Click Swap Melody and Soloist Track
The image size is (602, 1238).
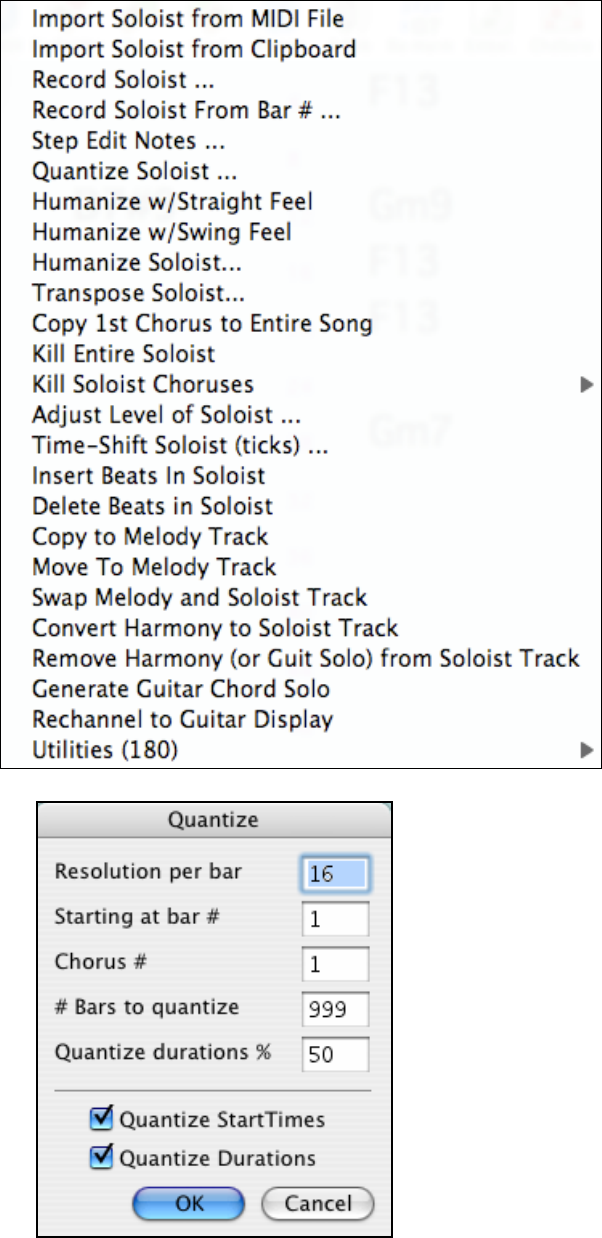tap(200, 598)
